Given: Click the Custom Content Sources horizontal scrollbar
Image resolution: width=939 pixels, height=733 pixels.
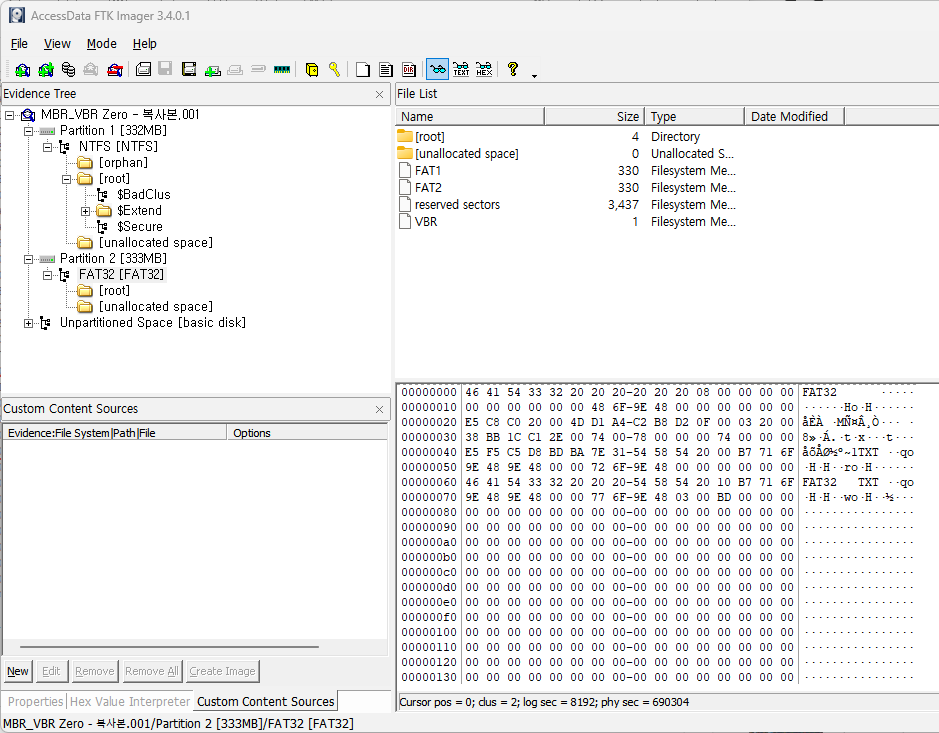Looking at the screenshot, I should pyautogui.click(x=169, y=647).
